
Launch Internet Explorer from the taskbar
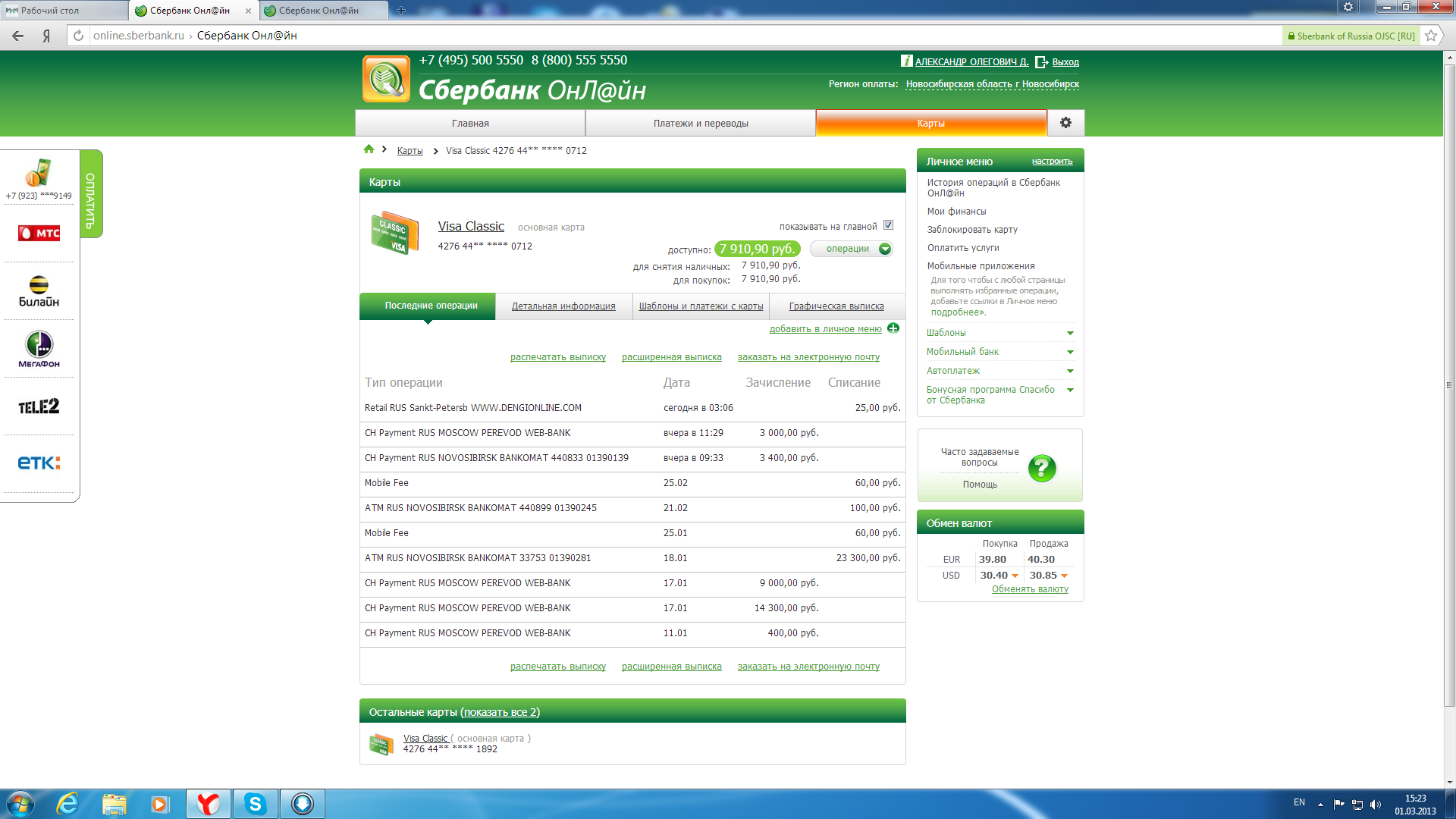coord(68,804)
